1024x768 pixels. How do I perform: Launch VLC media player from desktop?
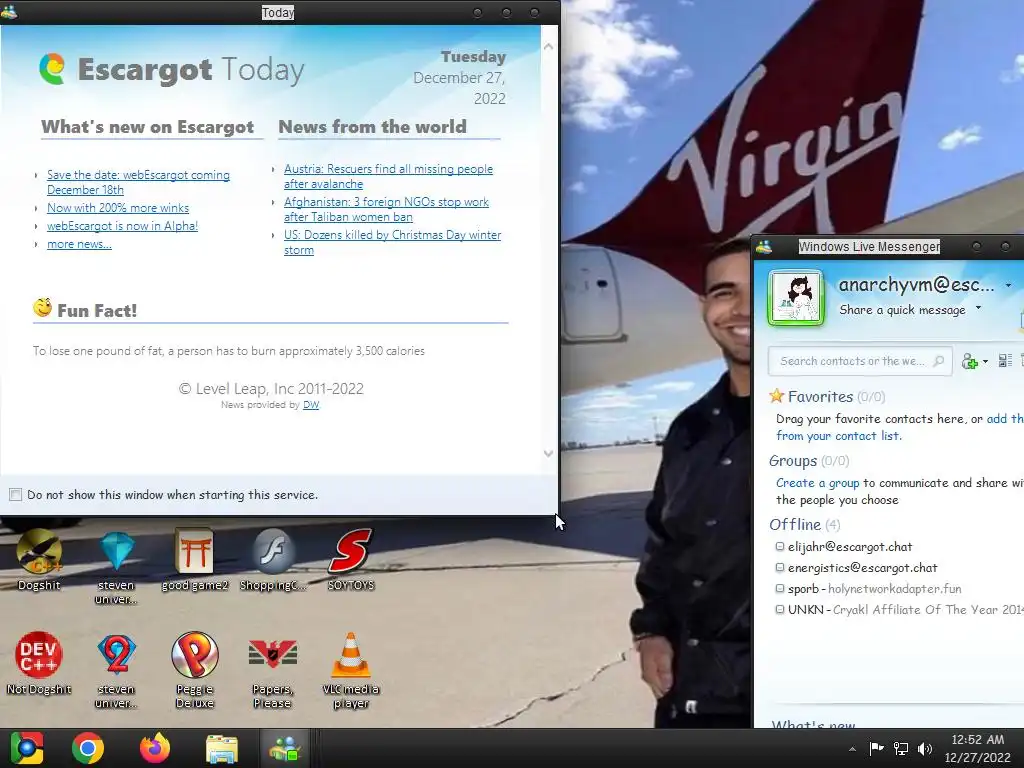[x=351, y=670]
